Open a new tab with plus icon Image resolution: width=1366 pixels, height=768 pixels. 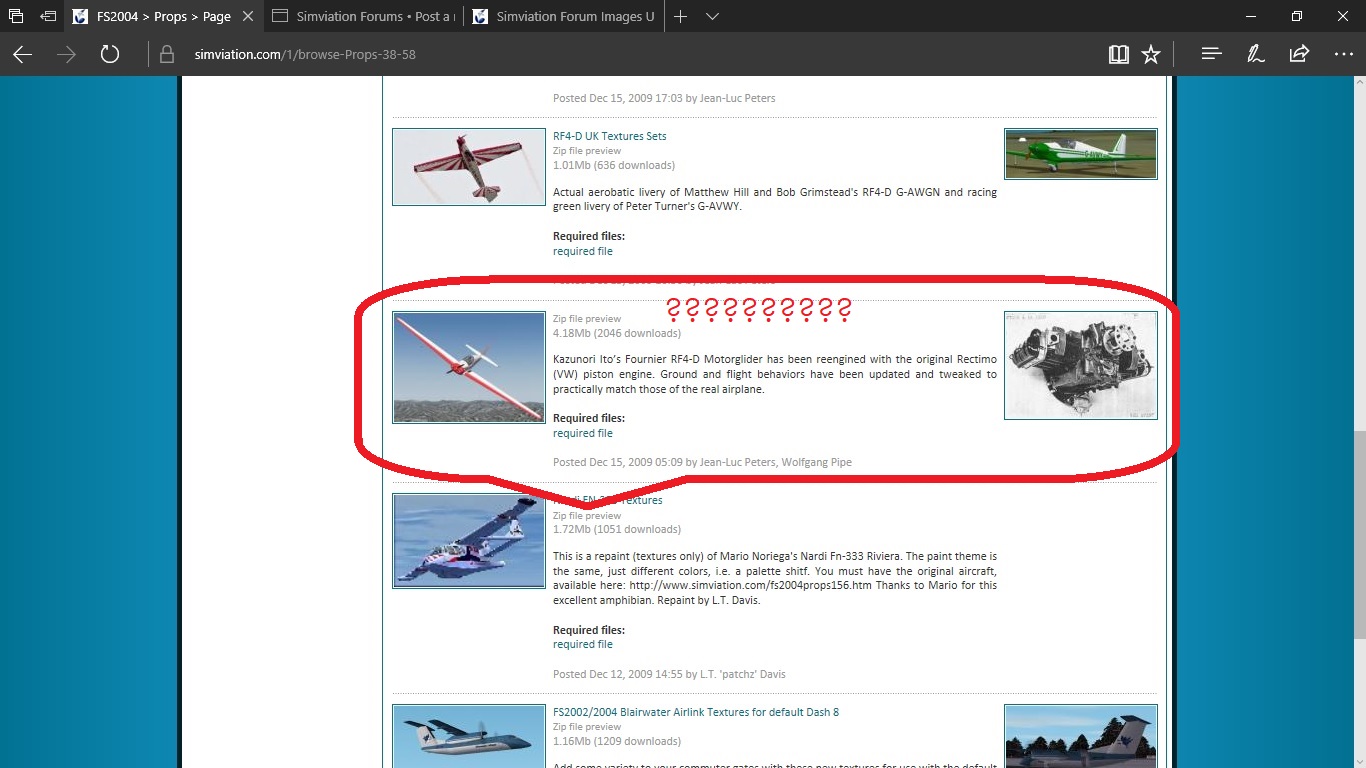point(680,17)
